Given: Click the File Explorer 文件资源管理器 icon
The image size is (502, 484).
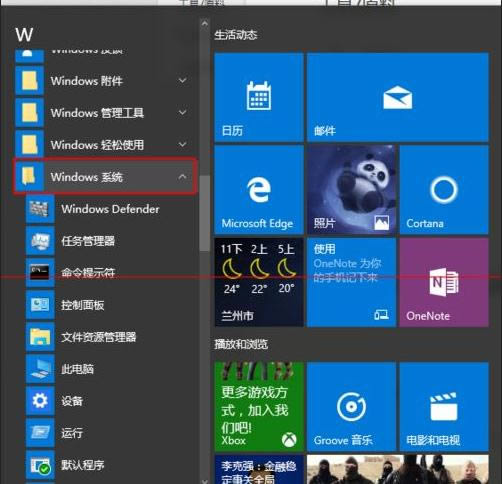Looking at the screenshot, I should (40, 337).
